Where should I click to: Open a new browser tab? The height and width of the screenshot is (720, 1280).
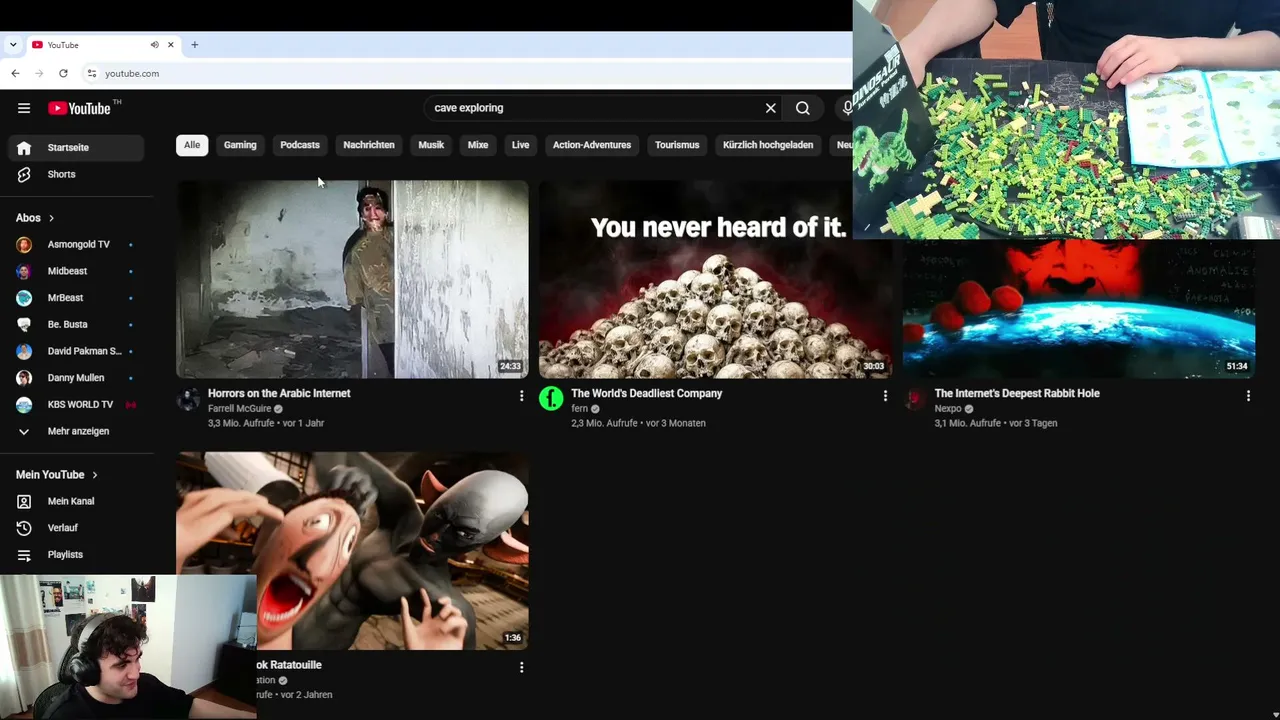click(x=195, y=45)
